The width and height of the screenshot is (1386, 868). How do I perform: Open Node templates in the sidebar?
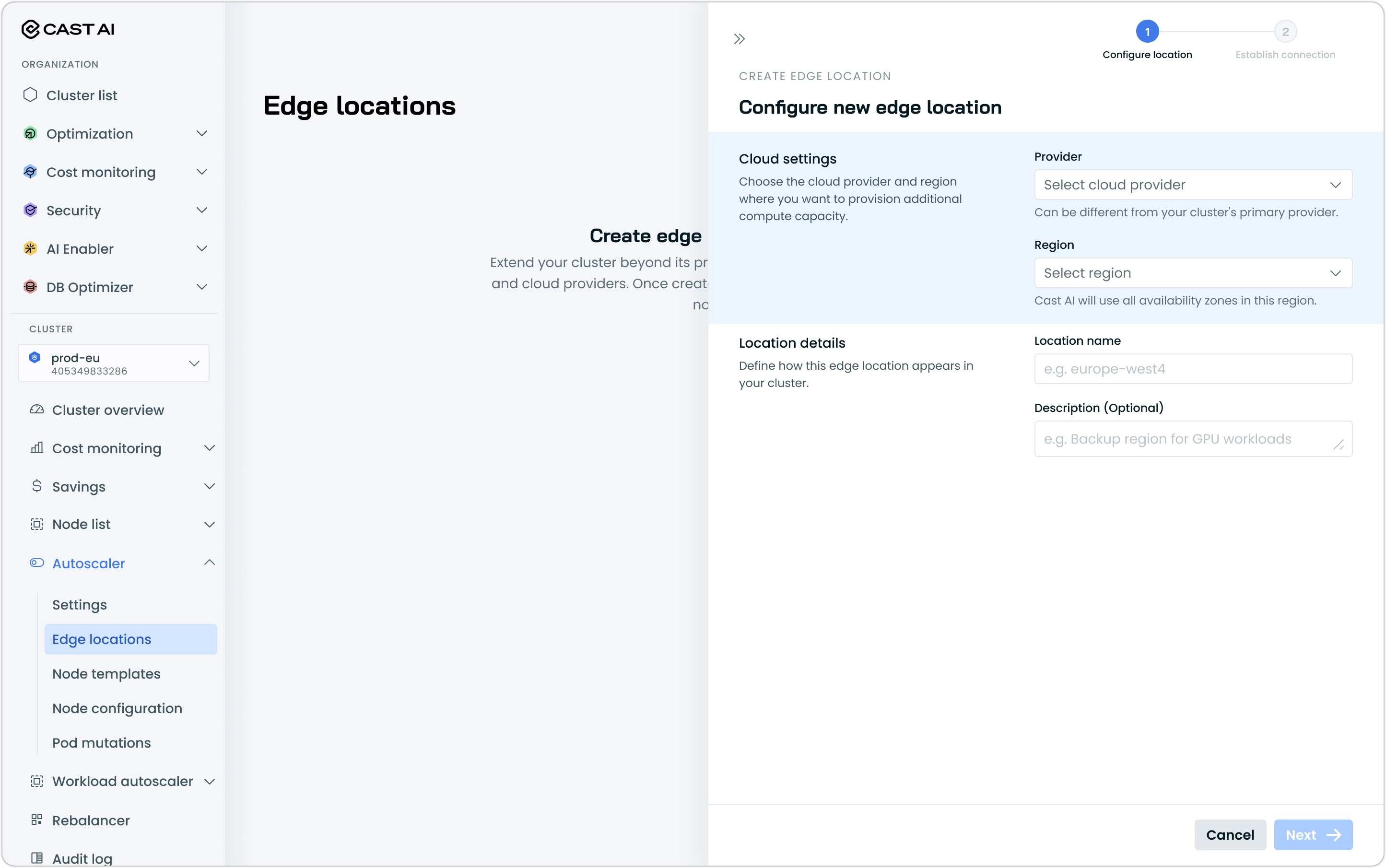coord(106,674)
